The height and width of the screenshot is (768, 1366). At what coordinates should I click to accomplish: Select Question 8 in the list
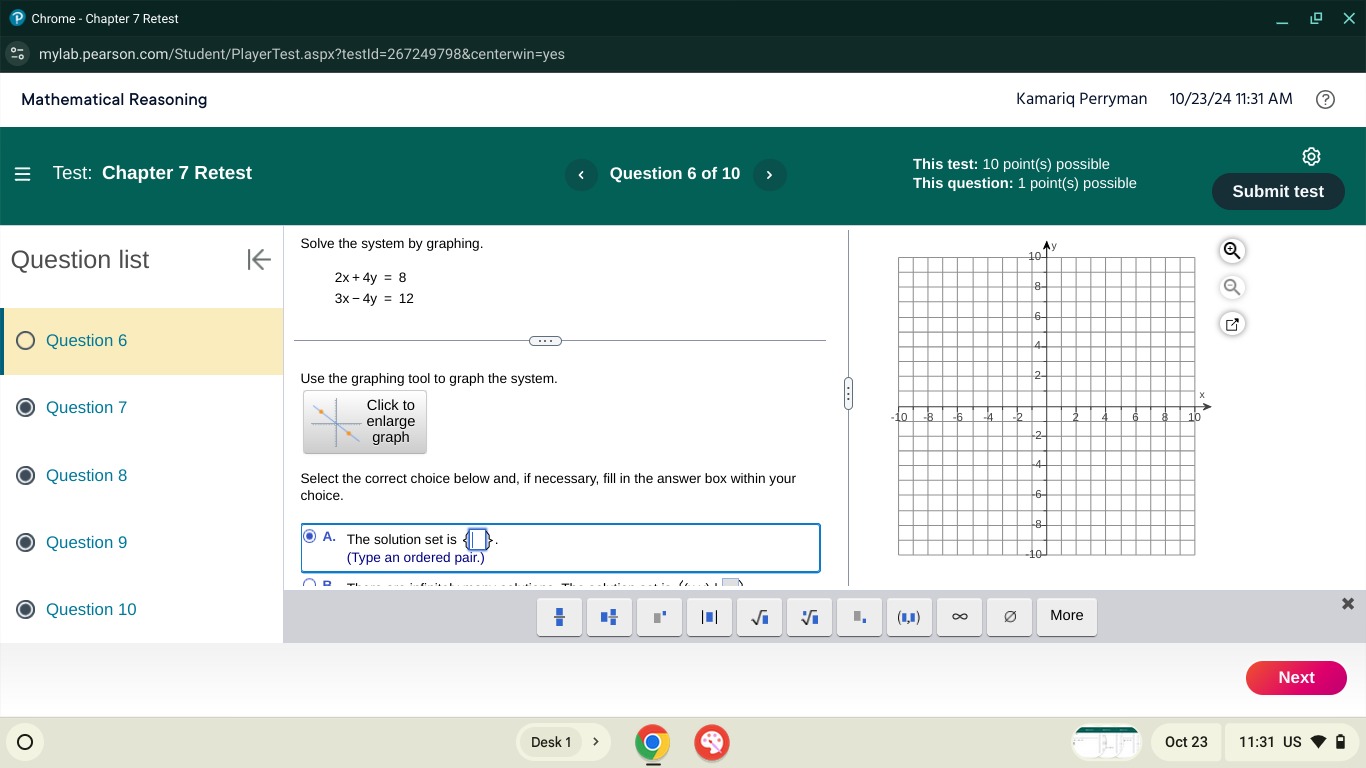142,475
